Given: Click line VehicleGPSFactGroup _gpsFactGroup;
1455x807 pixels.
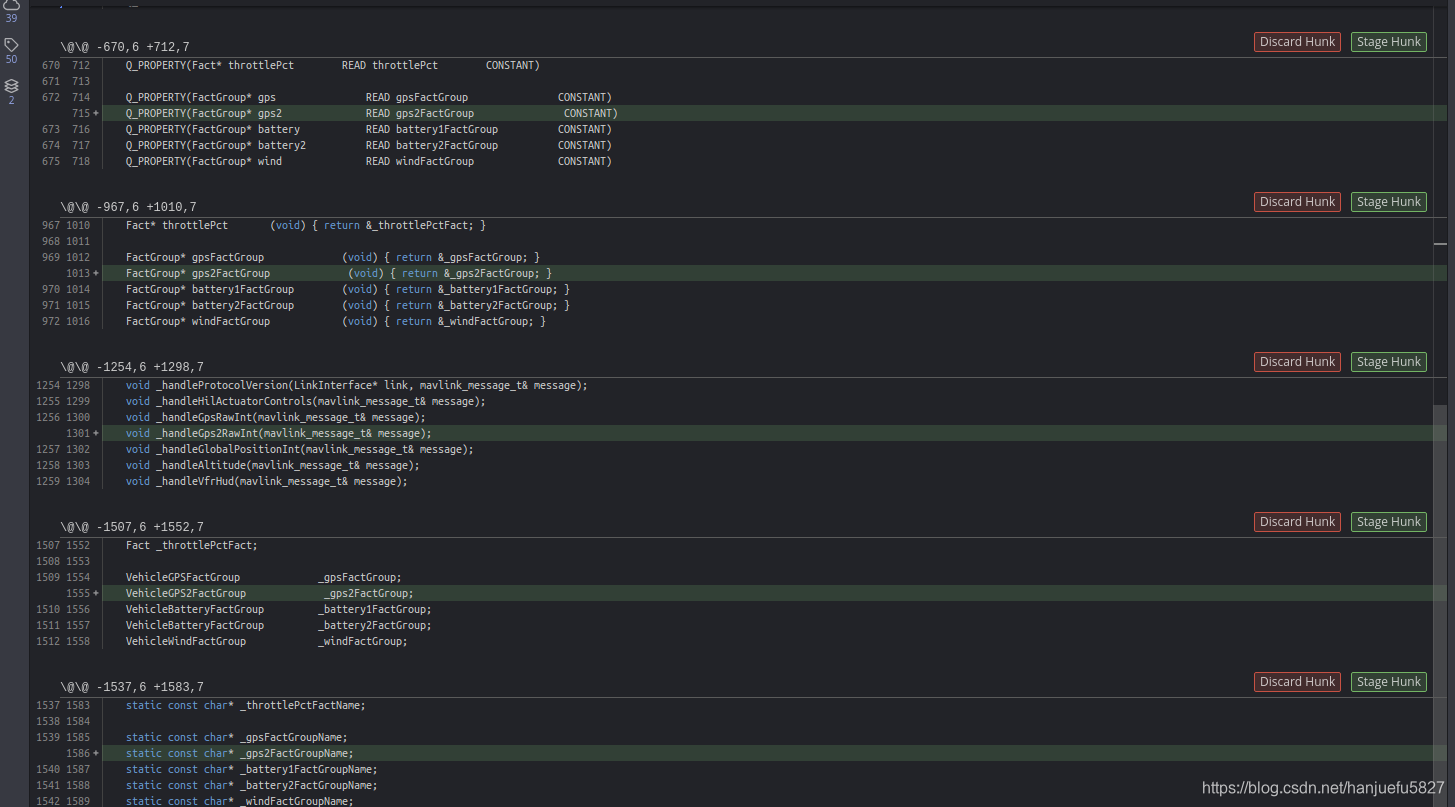Looking at the screenshot, I should [x=264, y=577].
